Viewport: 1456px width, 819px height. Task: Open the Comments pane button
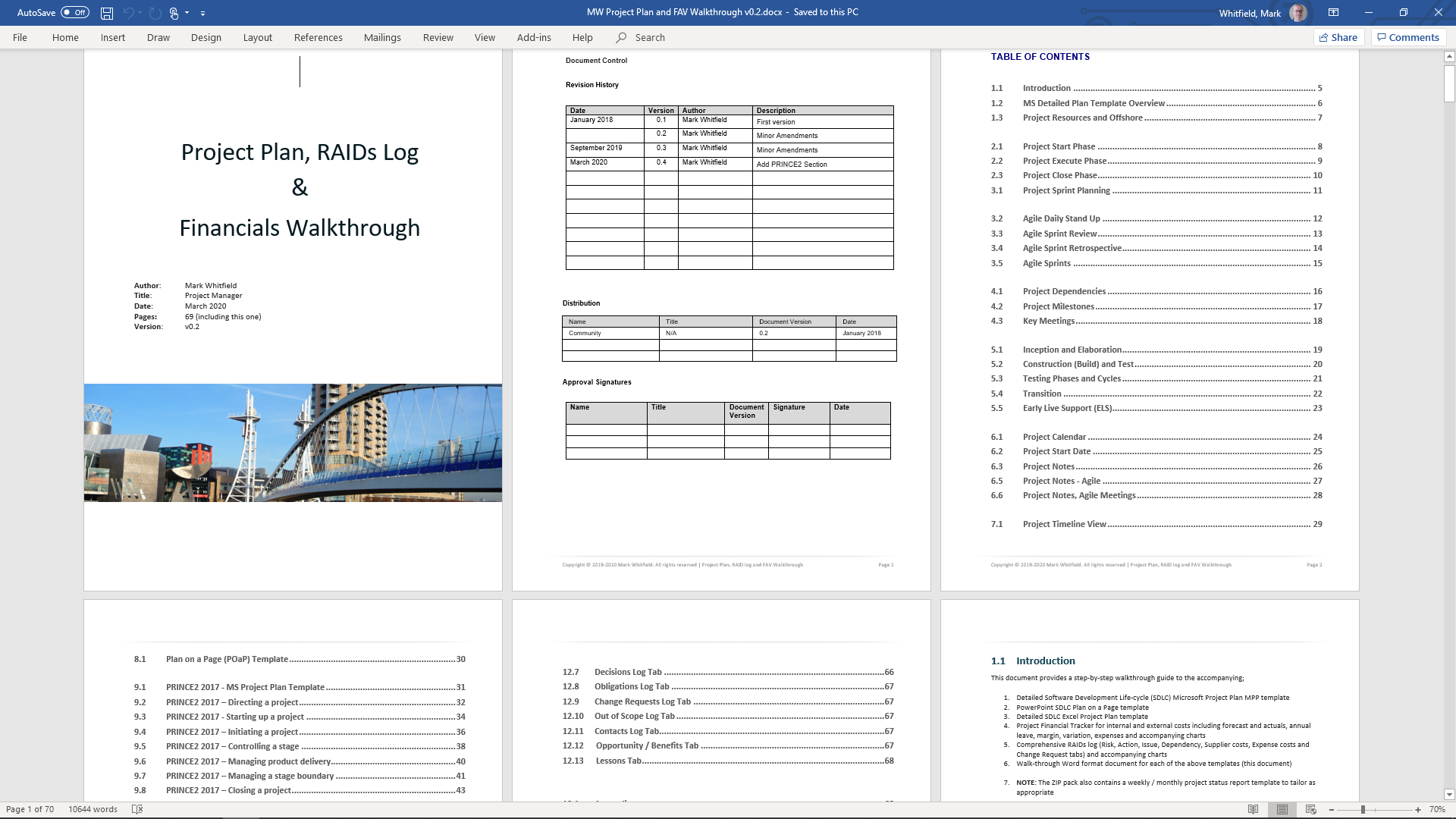(1408, 37)
